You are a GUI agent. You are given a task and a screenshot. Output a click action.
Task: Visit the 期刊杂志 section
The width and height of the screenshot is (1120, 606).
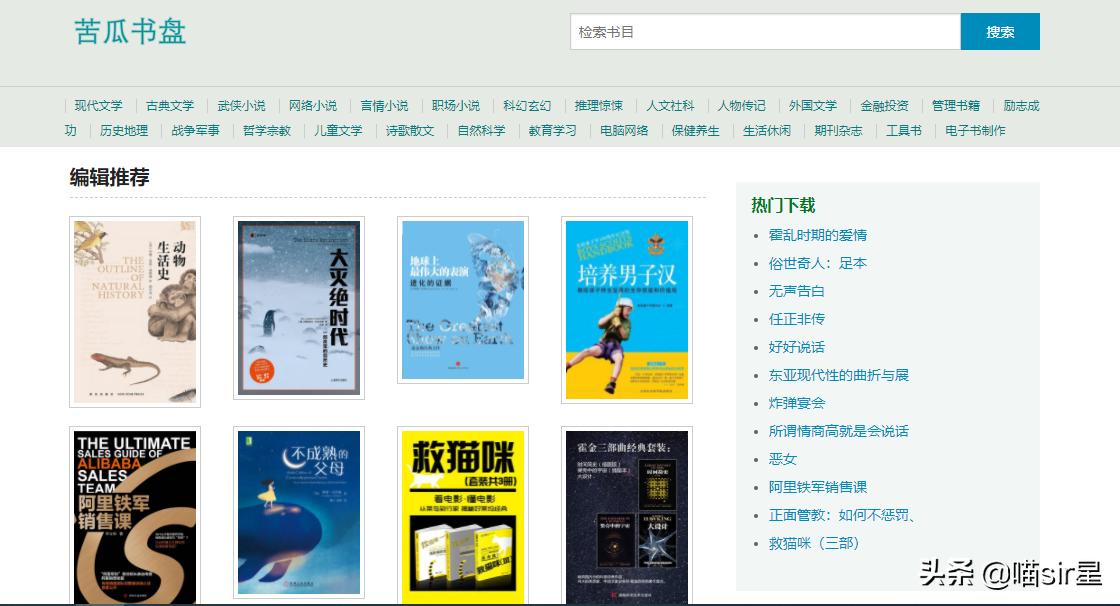838,131
